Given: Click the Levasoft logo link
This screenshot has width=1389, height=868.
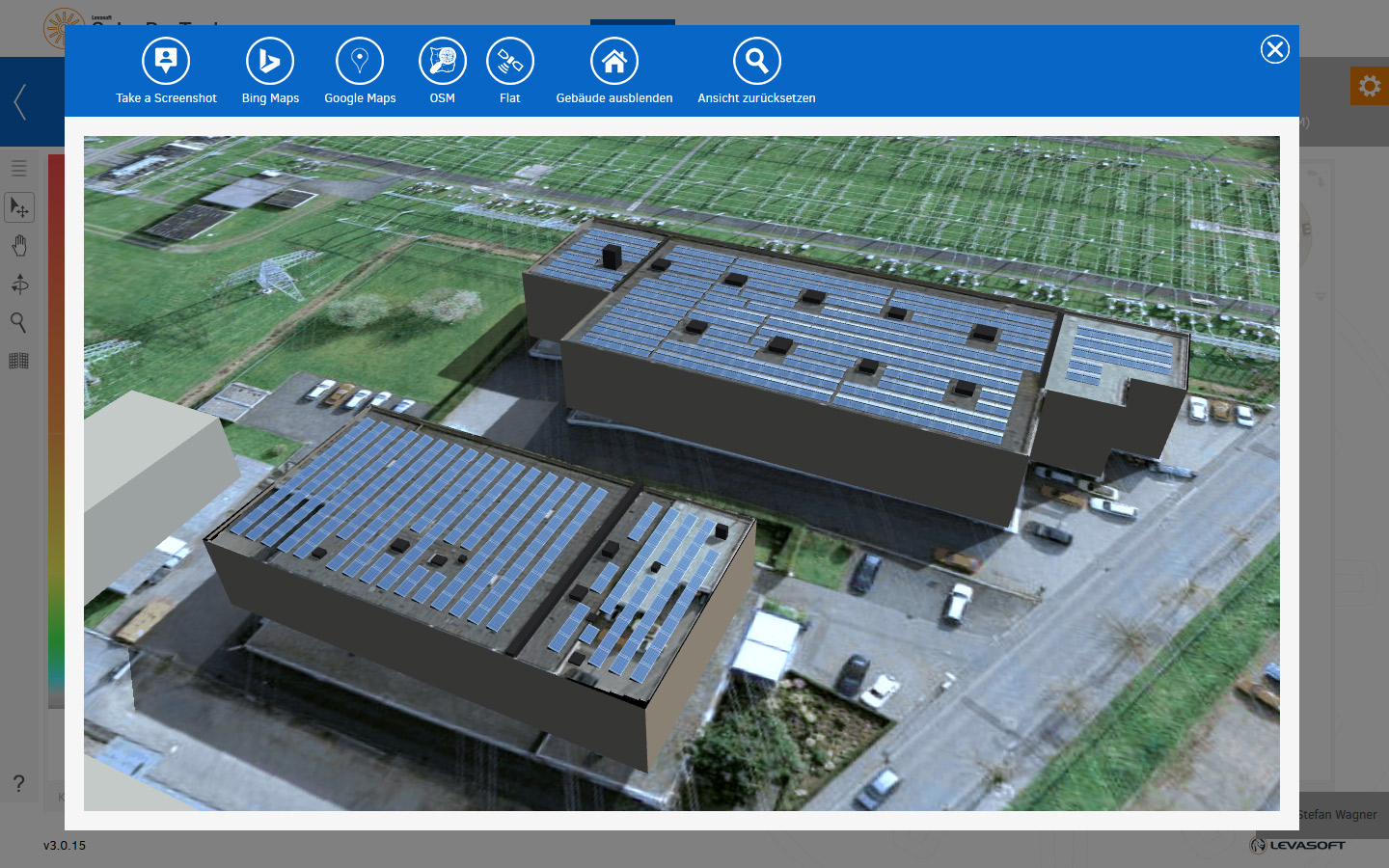Looking at the screenshot, I should (x=1297, y=845).
